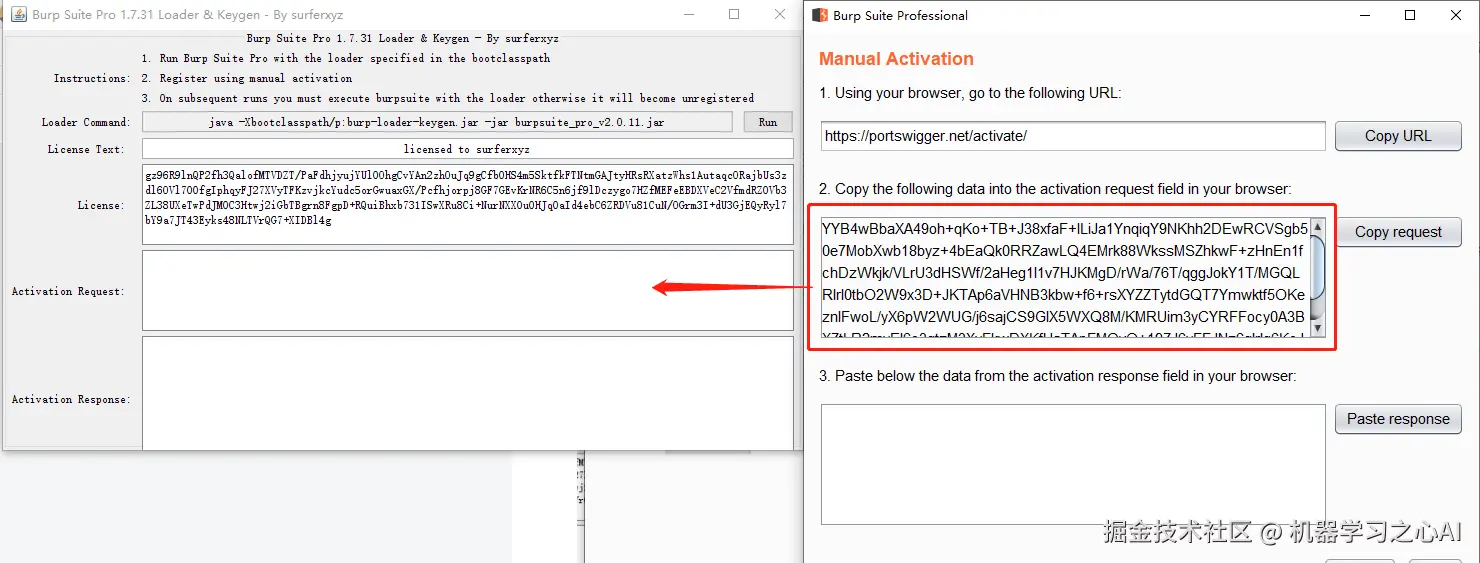1480x563 pixels.
Task: Click the Copy request button
Action: coord(1398,232)
